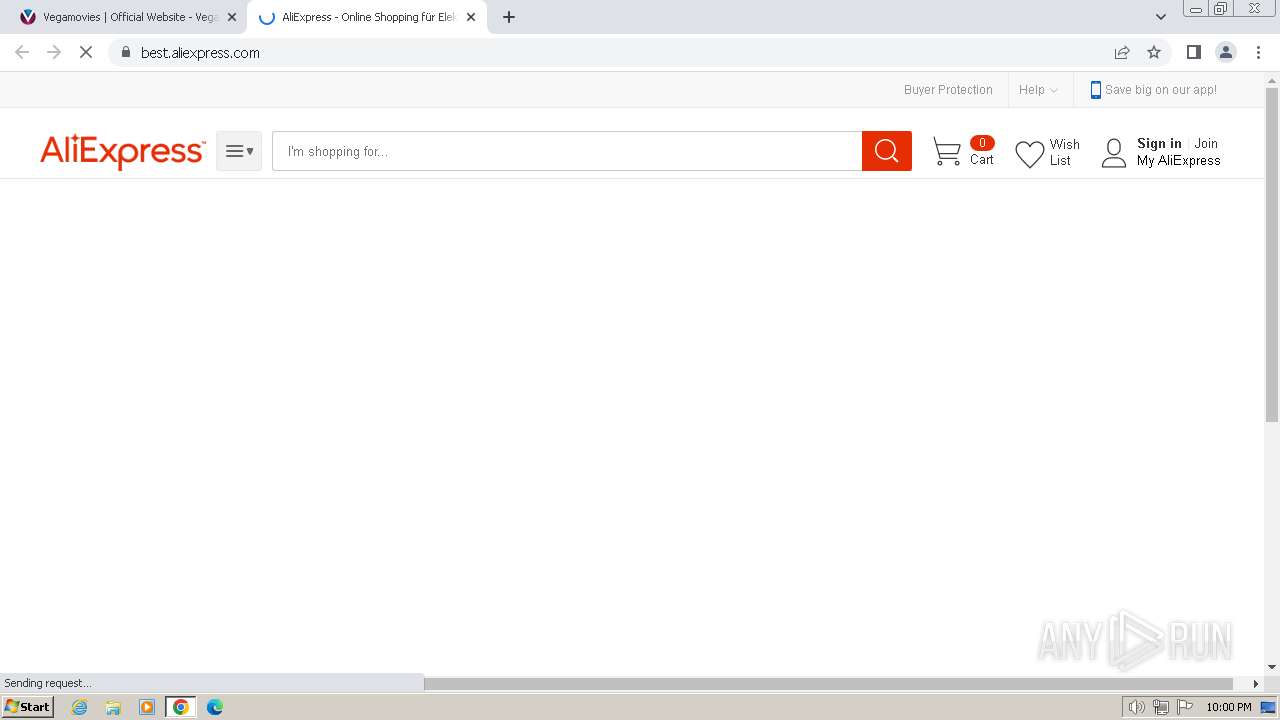Click the address bar URL best.aliexpress.com
The height and width of the screenshot is (720, 1280).
(x=200, y=53)
